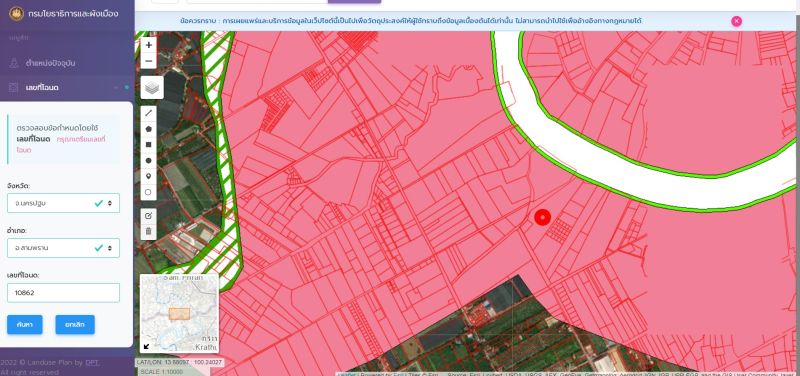
Task: Expand the เลขที่โฉนด sidebar menu item
Action: 67,88
